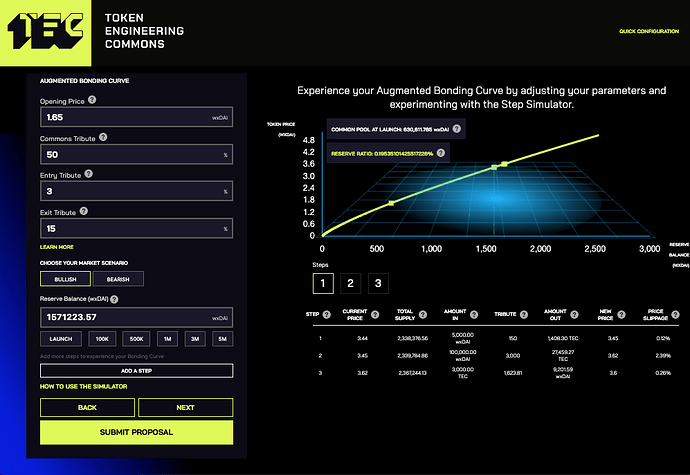Open Quick Configuration link
Screen dimensions: 690x475
pyautogui.click(x=649, y=31)
